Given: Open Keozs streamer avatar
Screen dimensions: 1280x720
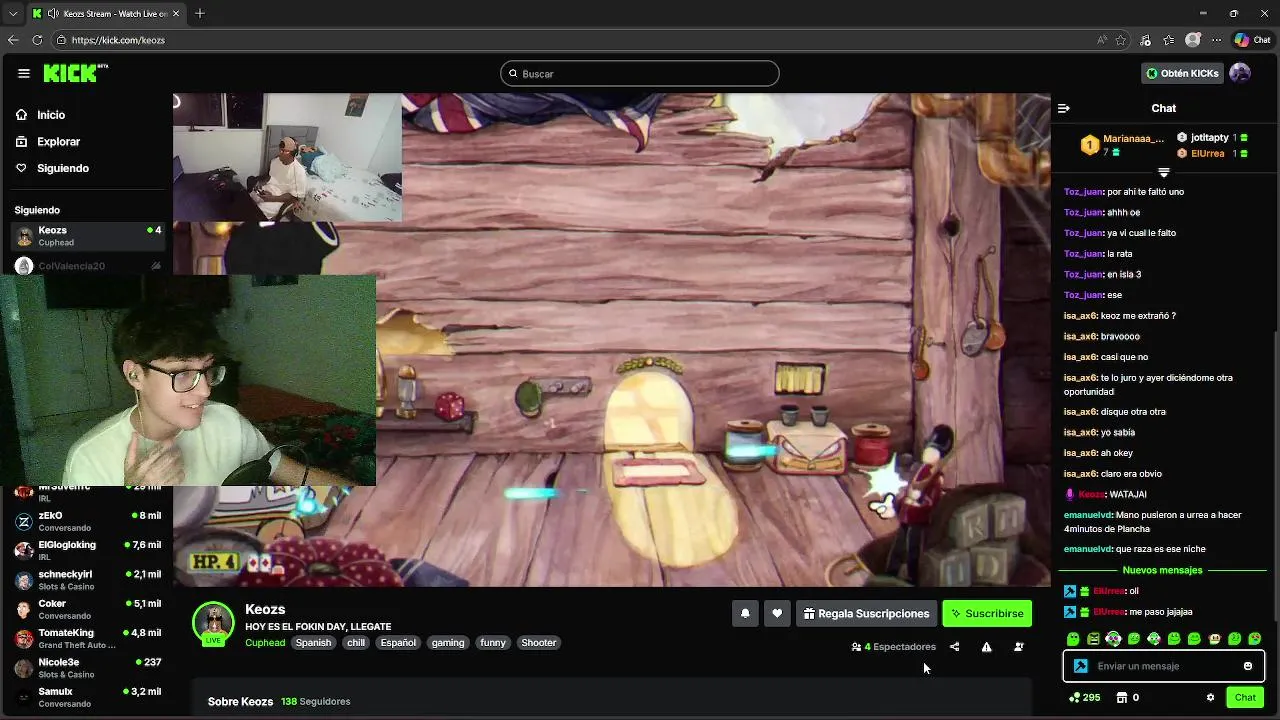Looking at the screenshot, I should pyautogui.click(x=213, y=622).
